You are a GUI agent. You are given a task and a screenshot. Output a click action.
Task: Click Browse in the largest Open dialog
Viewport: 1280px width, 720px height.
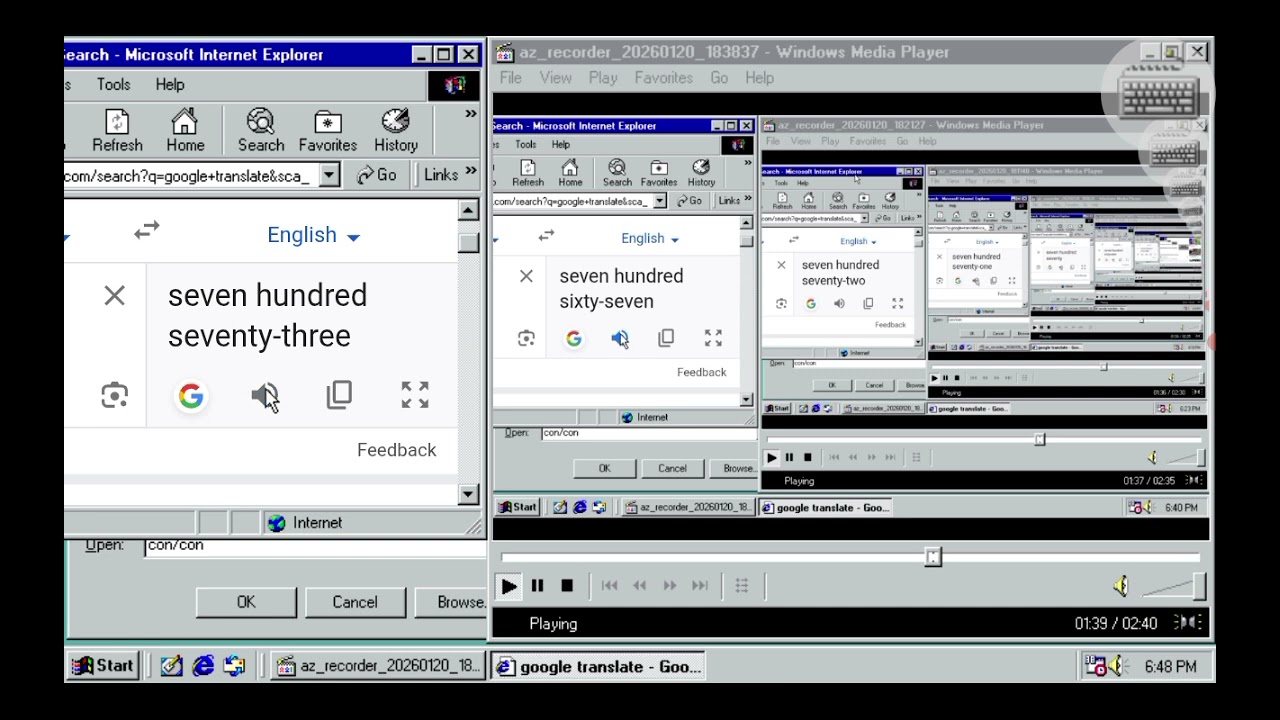point(450,602)
